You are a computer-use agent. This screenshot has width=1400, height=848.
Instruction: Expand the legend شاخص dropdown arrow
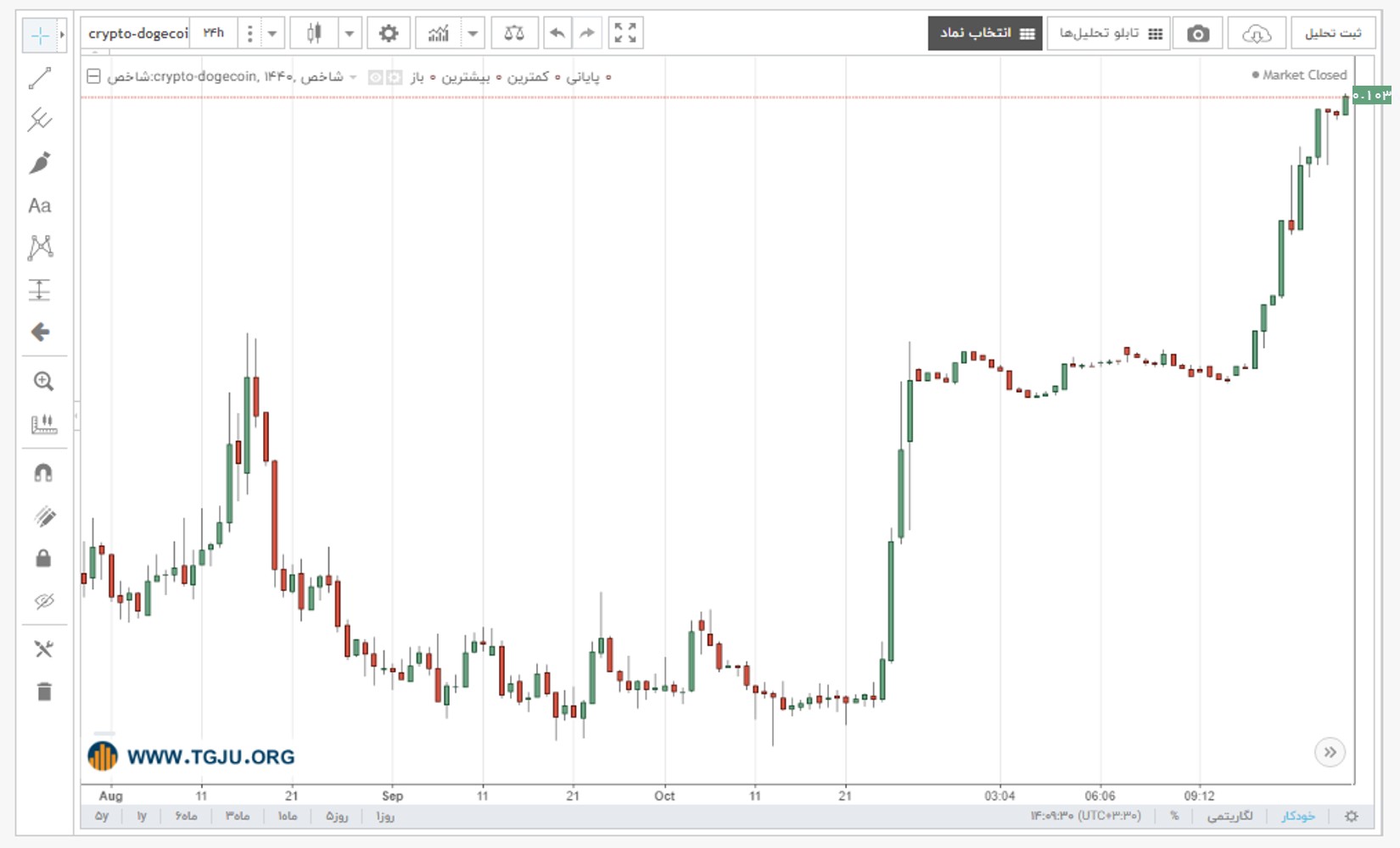[x=353, y=77]
